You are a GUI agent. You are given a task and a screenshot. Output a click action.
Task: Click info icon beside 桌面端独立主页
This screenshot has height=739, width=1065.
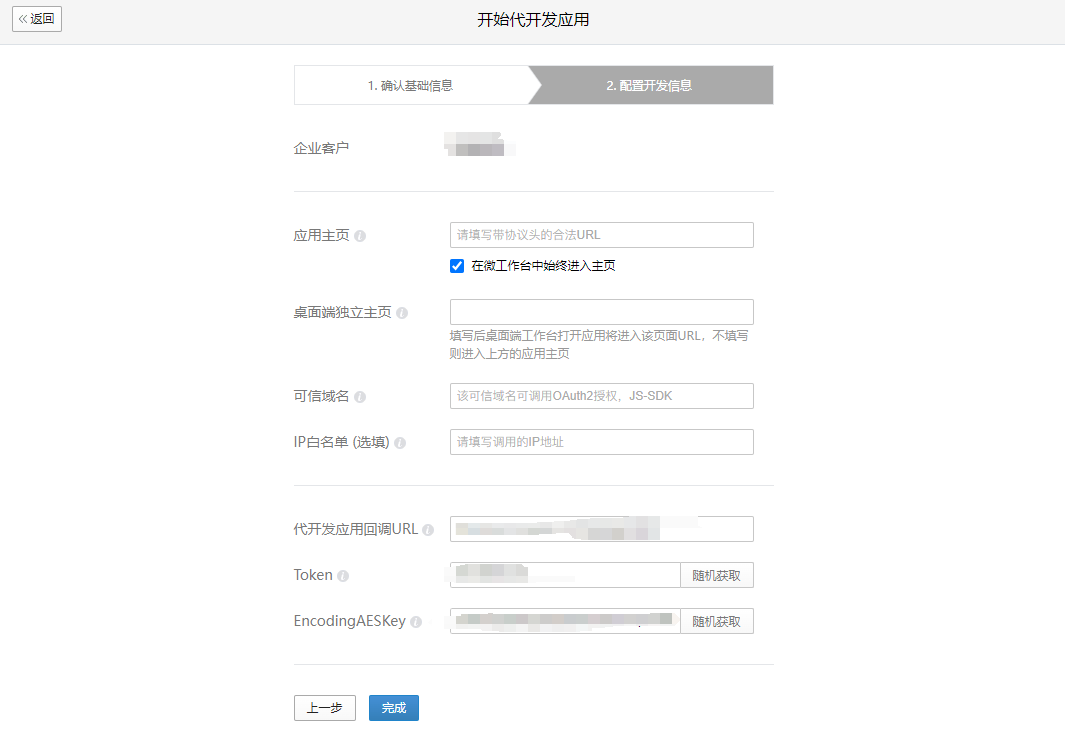pyautogui.click(x=402, y=313)
